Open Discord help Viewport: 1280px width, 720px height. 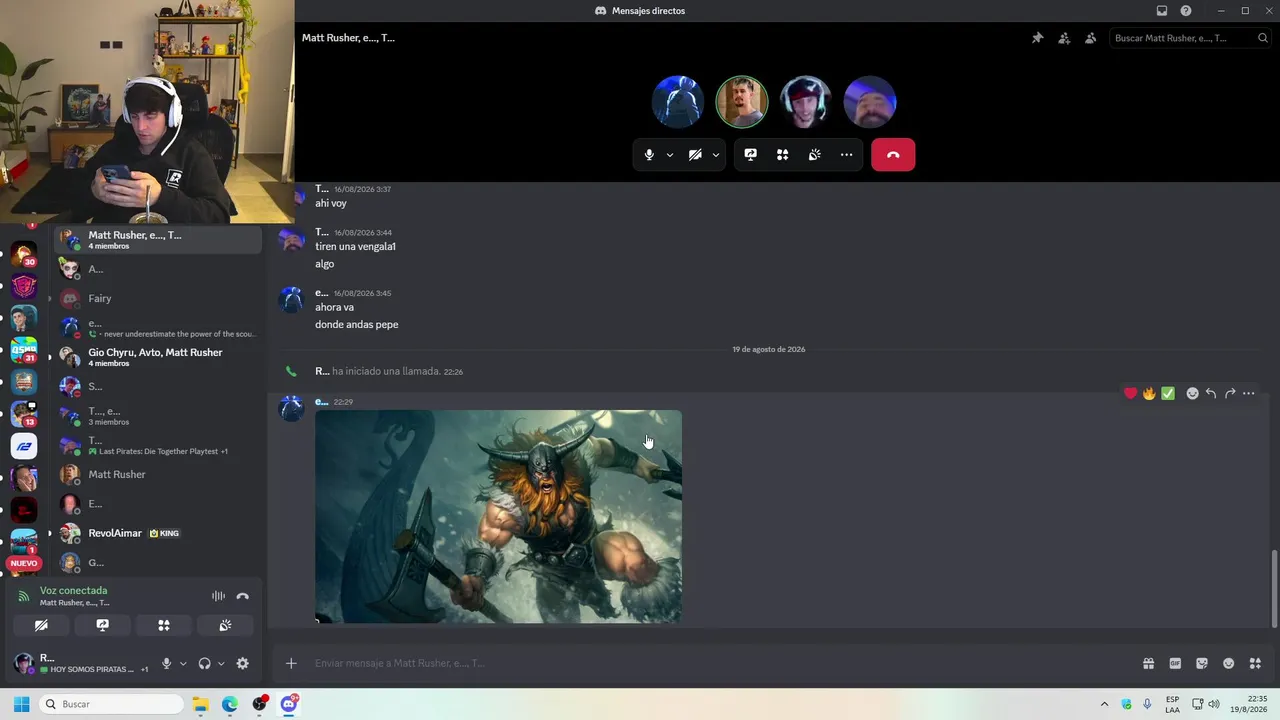1186,11
